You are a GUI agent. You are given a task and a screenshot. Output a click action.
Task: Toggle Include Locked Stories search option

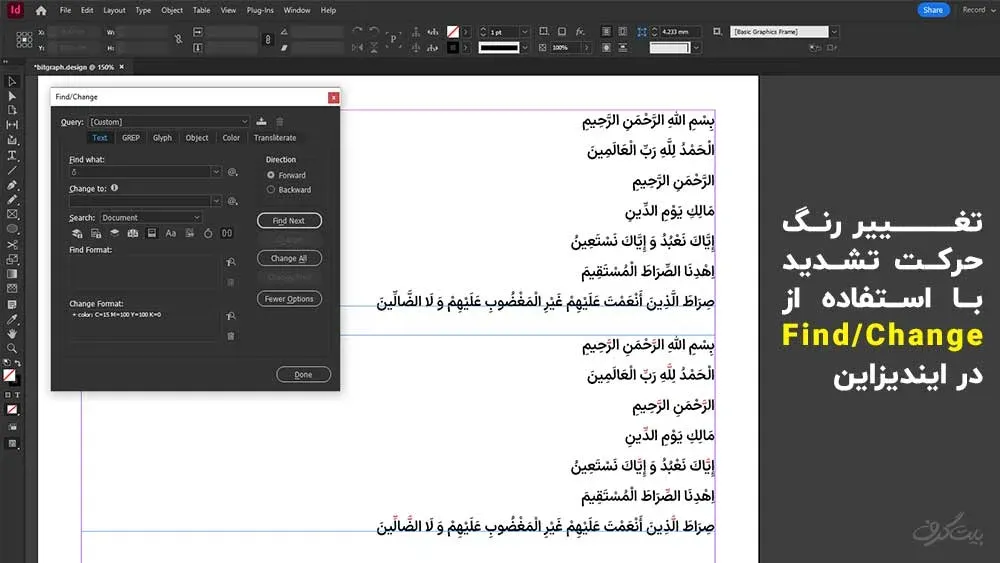(x=96, y=233)
